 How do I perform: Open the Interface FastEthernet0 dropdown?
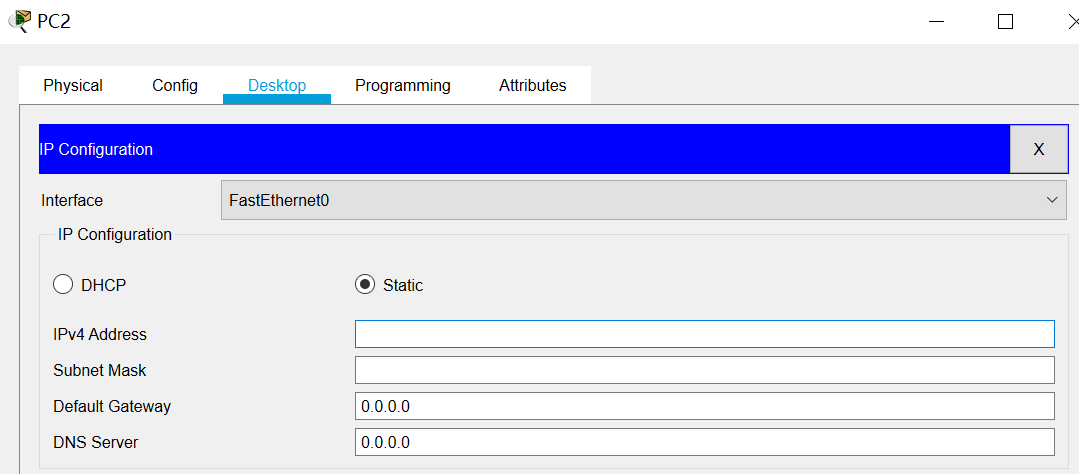[640, 200]
